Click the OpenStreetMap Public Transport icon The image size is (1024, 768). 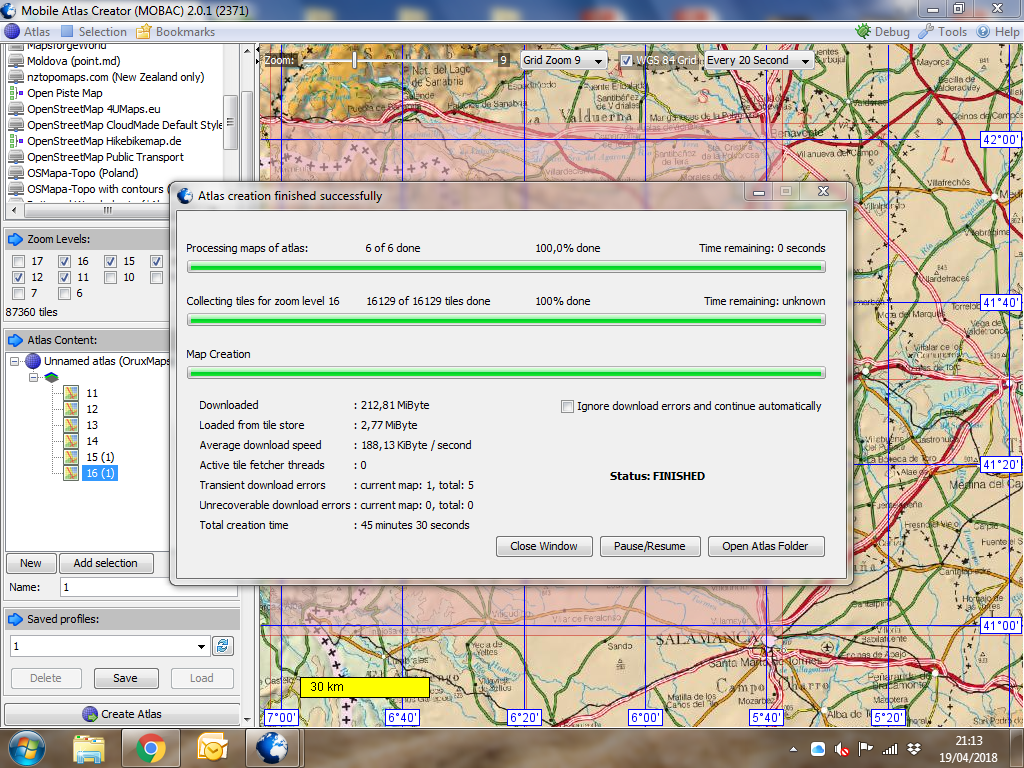pyautogui.click(x=16, y=157)
